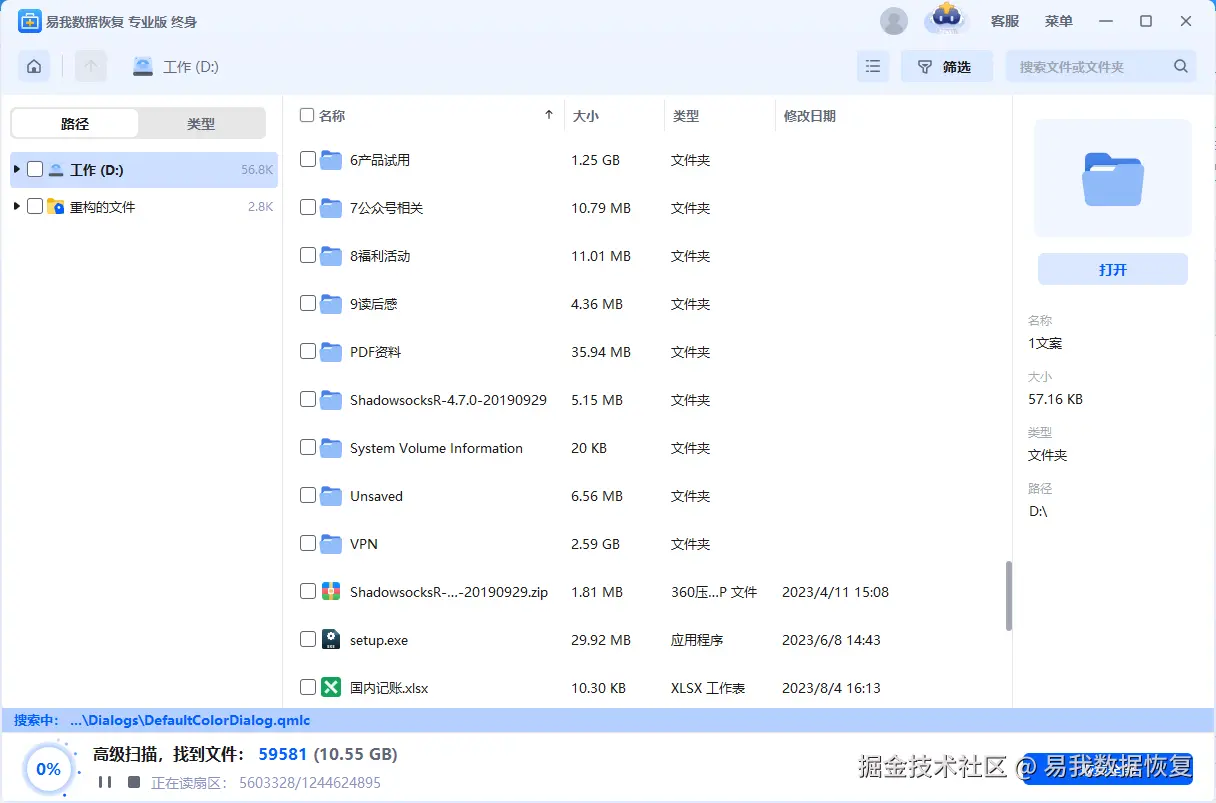Click the 8福利活动 folder icon
The image size is (1216, 803).
(332, 256)
